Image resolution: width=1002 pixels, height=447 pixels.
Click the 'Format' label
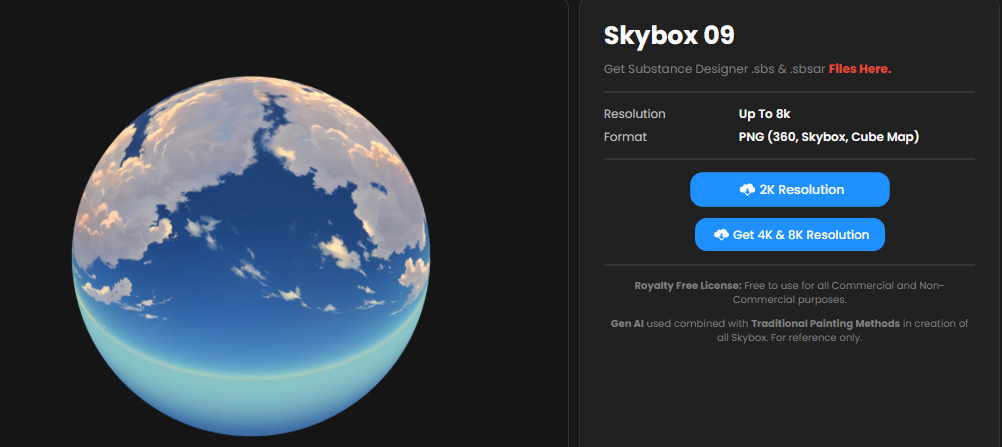(625, 137)
